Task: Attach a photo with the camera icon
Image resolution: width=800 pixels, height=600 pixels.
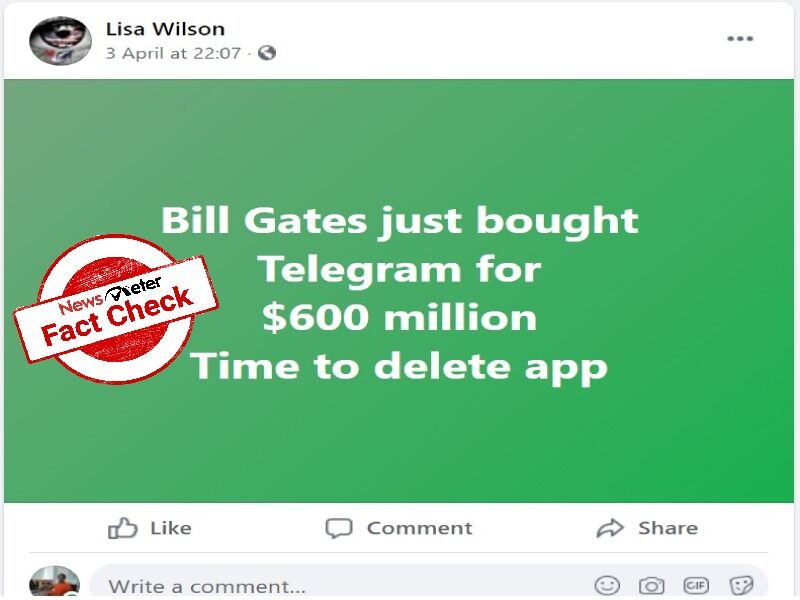Action: (652, 585)
